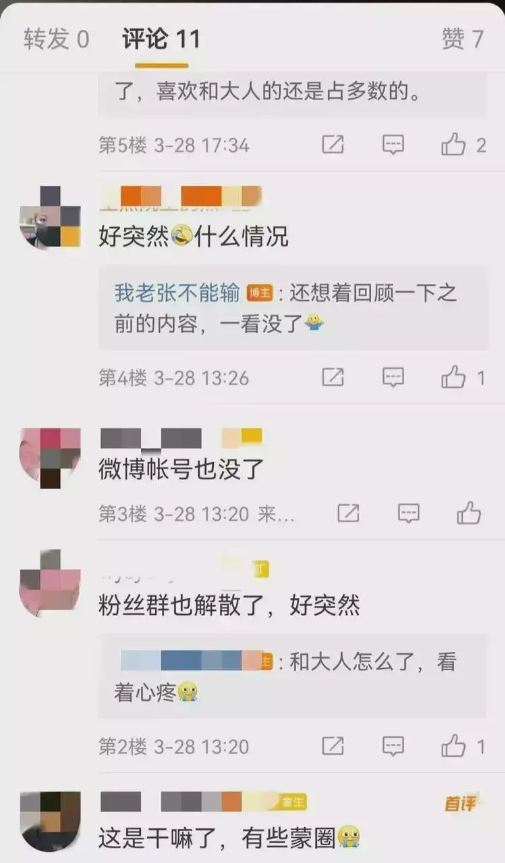Repost the 3rd floor comment
The height and width of the screenshot is (863, 505).
348,513
